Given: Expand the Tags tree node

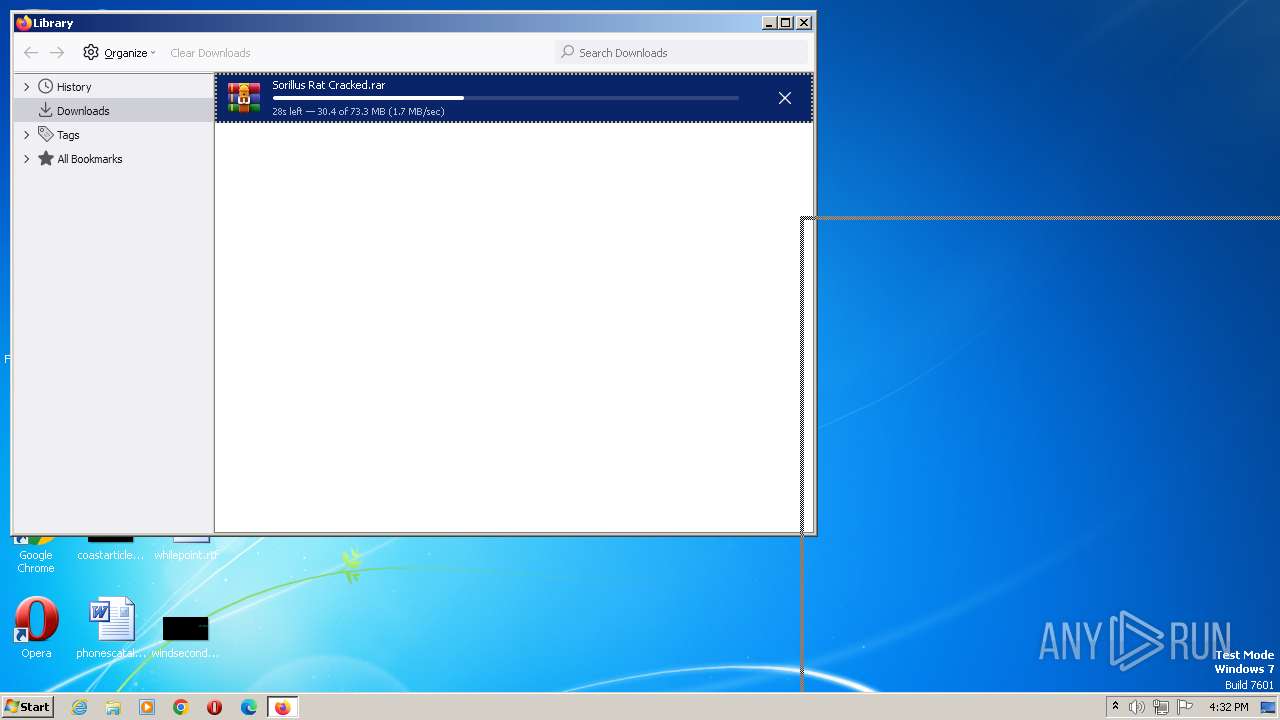Looking at the screenshot, I should tap(27, 135).
